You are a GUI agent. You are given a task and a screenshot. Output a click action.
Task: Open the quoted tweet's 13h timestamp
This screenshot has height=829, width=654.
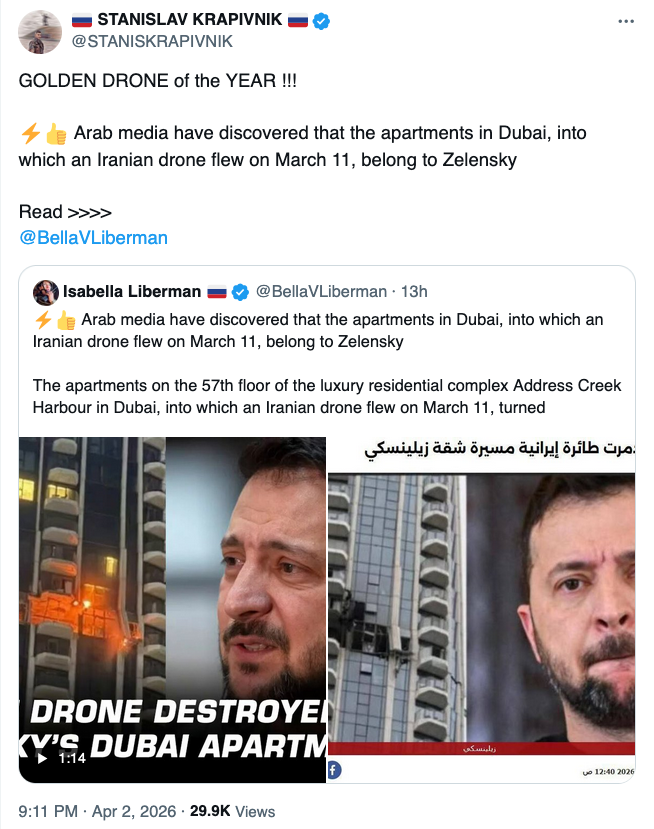[x=414, y=292]
